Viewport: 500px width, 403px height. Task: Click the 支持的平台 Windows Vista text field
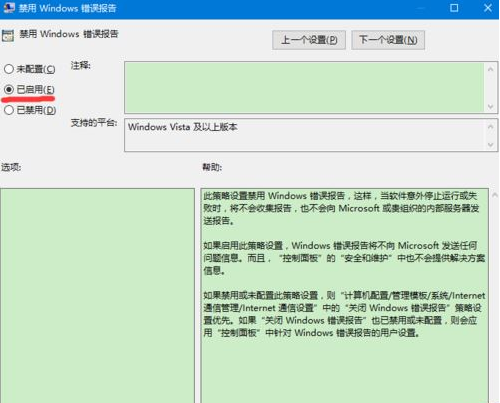pos(305,135)
